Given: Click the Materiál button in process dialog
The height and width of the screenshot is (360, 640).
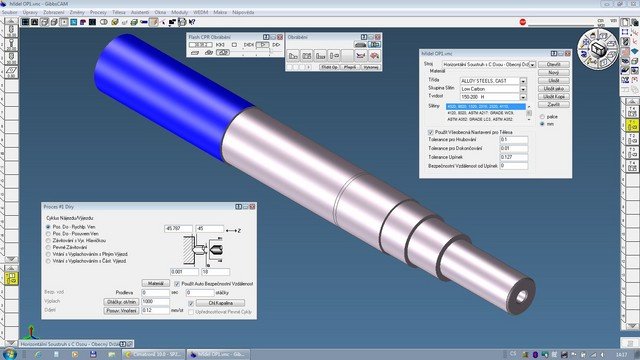Looking at the screenshot, I should (x=156, y=283).
